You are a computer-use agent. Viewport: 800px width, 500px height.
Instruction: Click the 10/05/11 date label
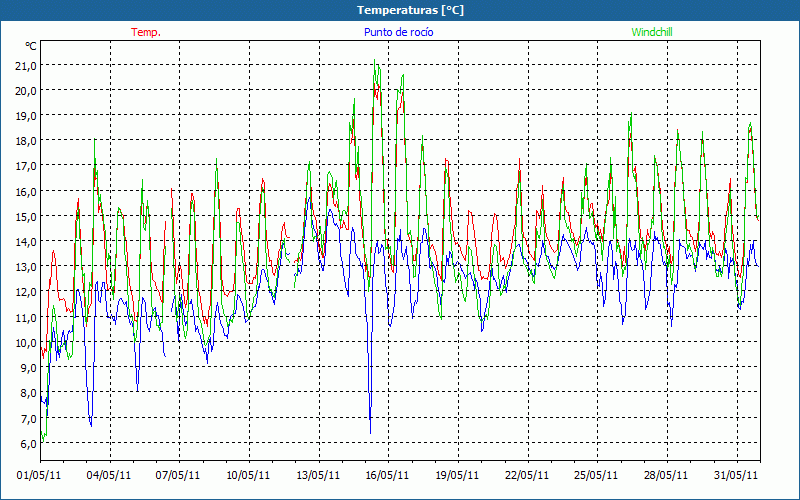(248, 475)
